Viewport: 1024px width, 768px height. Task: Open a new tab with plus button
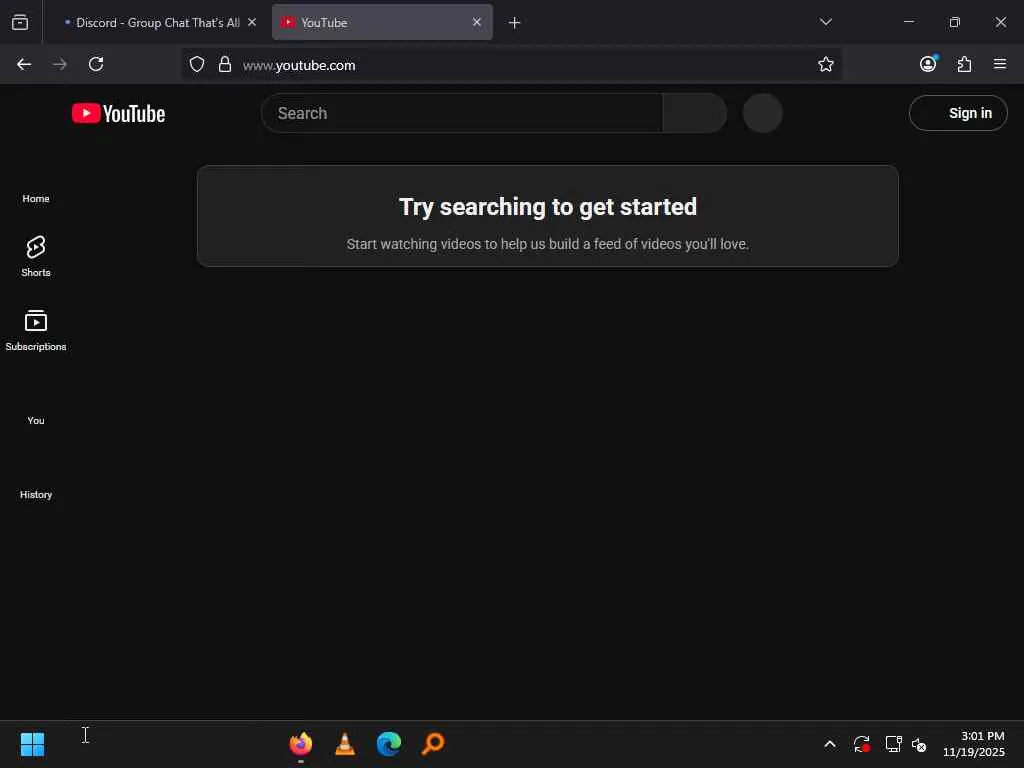coord(515,23)
